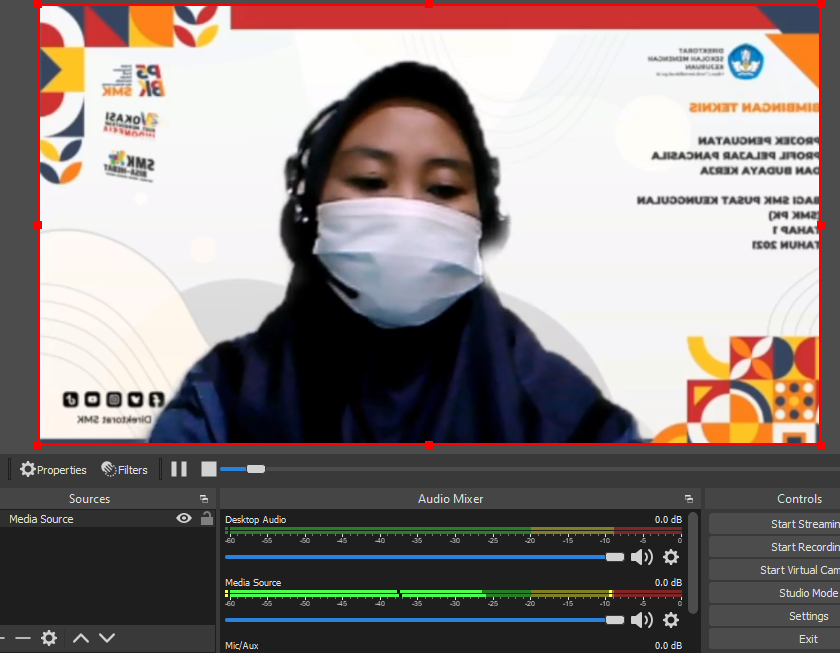Toggle Studio Mode button
The image size is (840, 653).
[x=775, y=593]
